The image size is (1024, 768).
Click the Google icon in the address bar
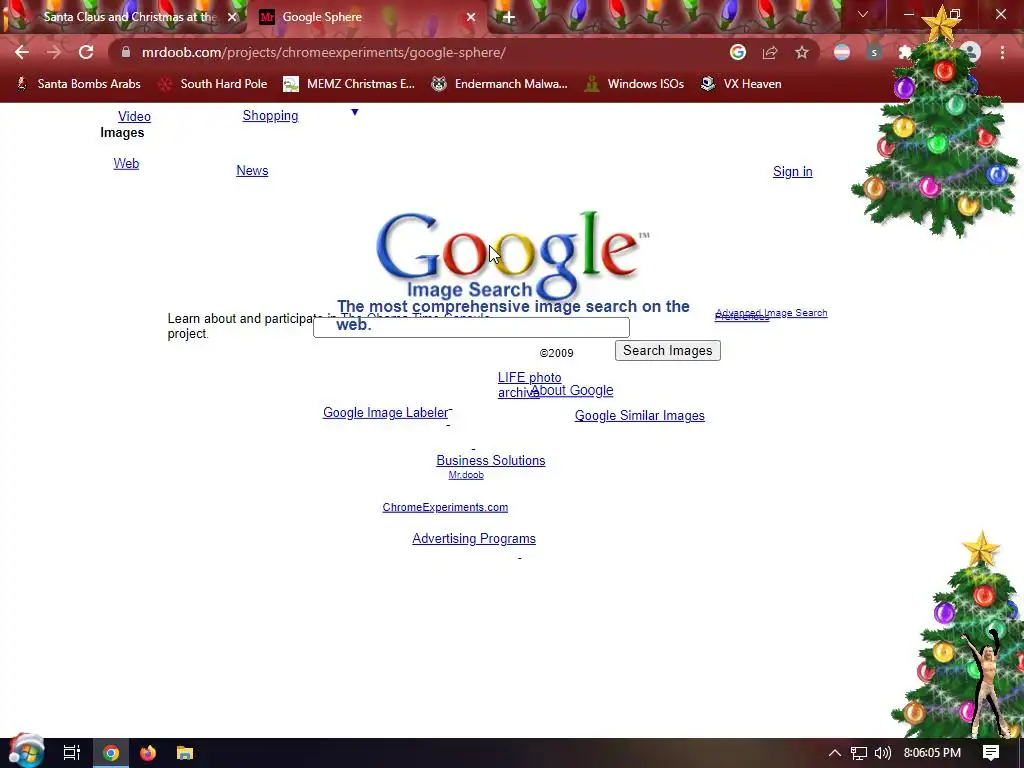point(738,52)
